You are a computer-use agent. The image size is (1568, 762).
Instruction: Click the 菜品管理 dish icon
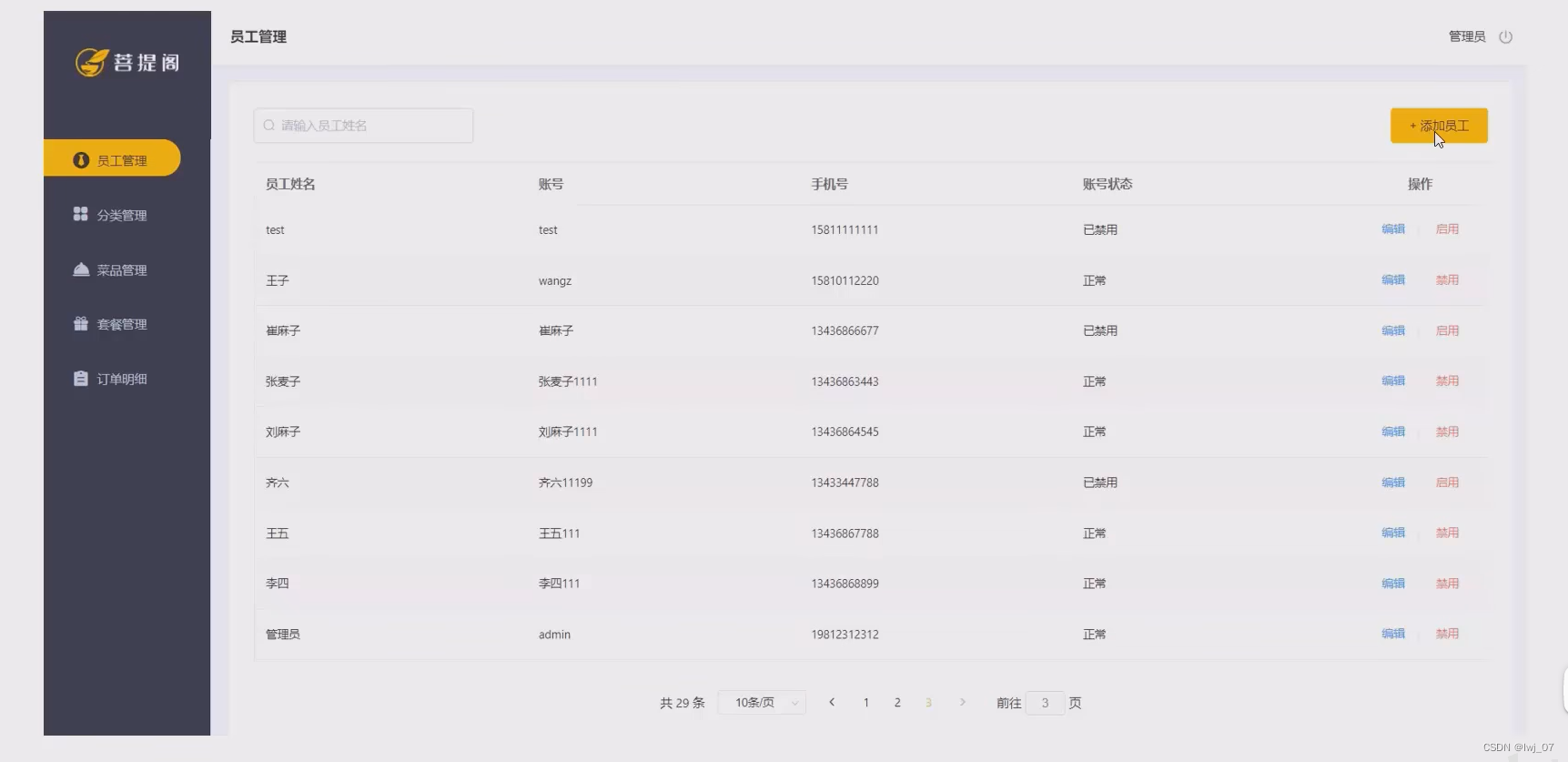tap(81, 269)
